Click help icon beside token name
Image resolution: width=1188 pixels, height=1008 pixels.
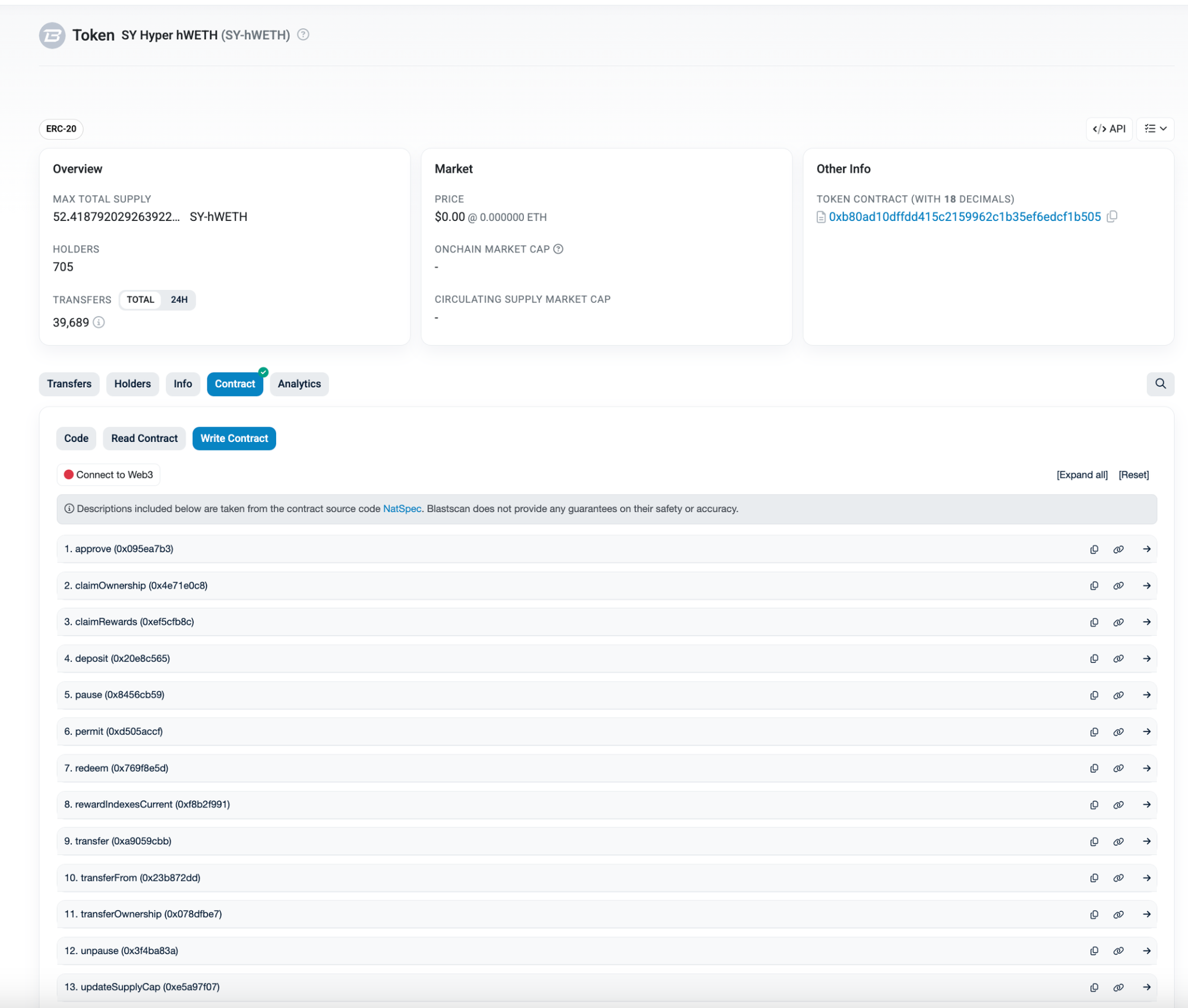[303, 34]
